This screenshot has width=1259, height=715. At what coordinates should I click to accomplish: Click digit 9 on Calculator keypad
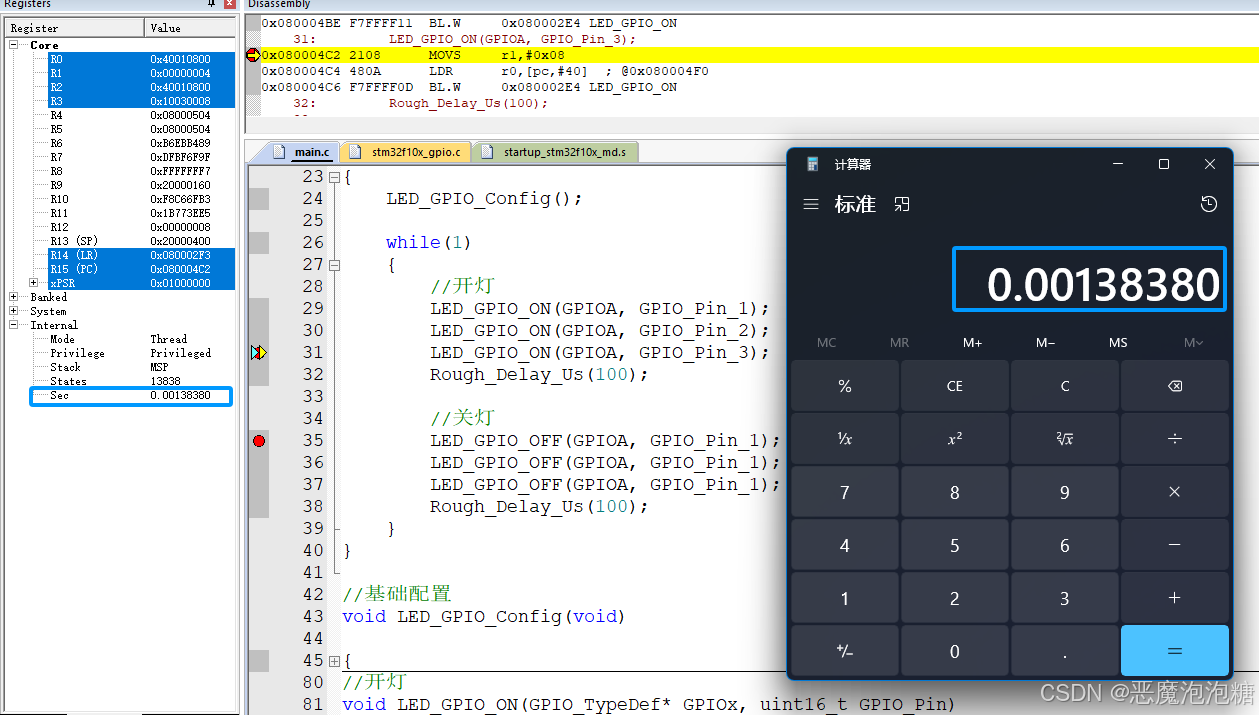pos(1065,492)
